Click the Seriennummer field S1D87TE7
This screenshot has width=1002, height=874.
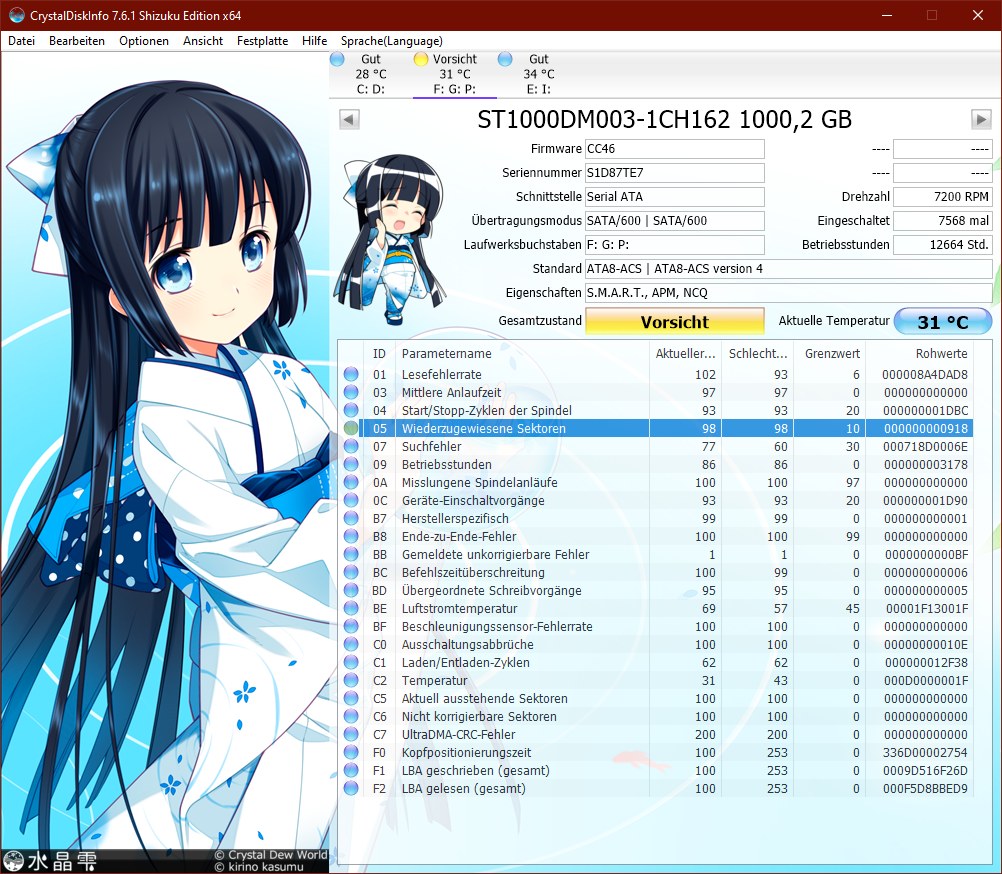[675, 173]
